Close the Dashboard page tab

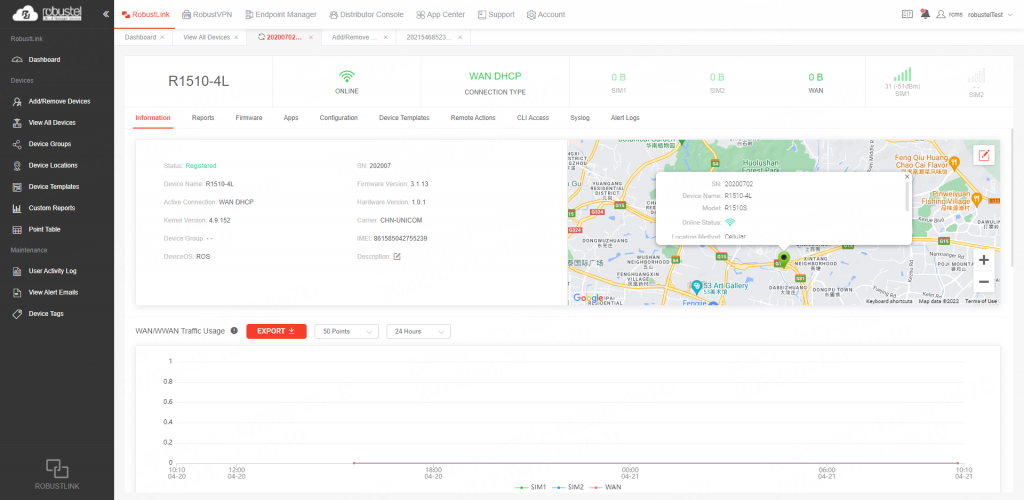pyautogui.click(x=162, y=37)
